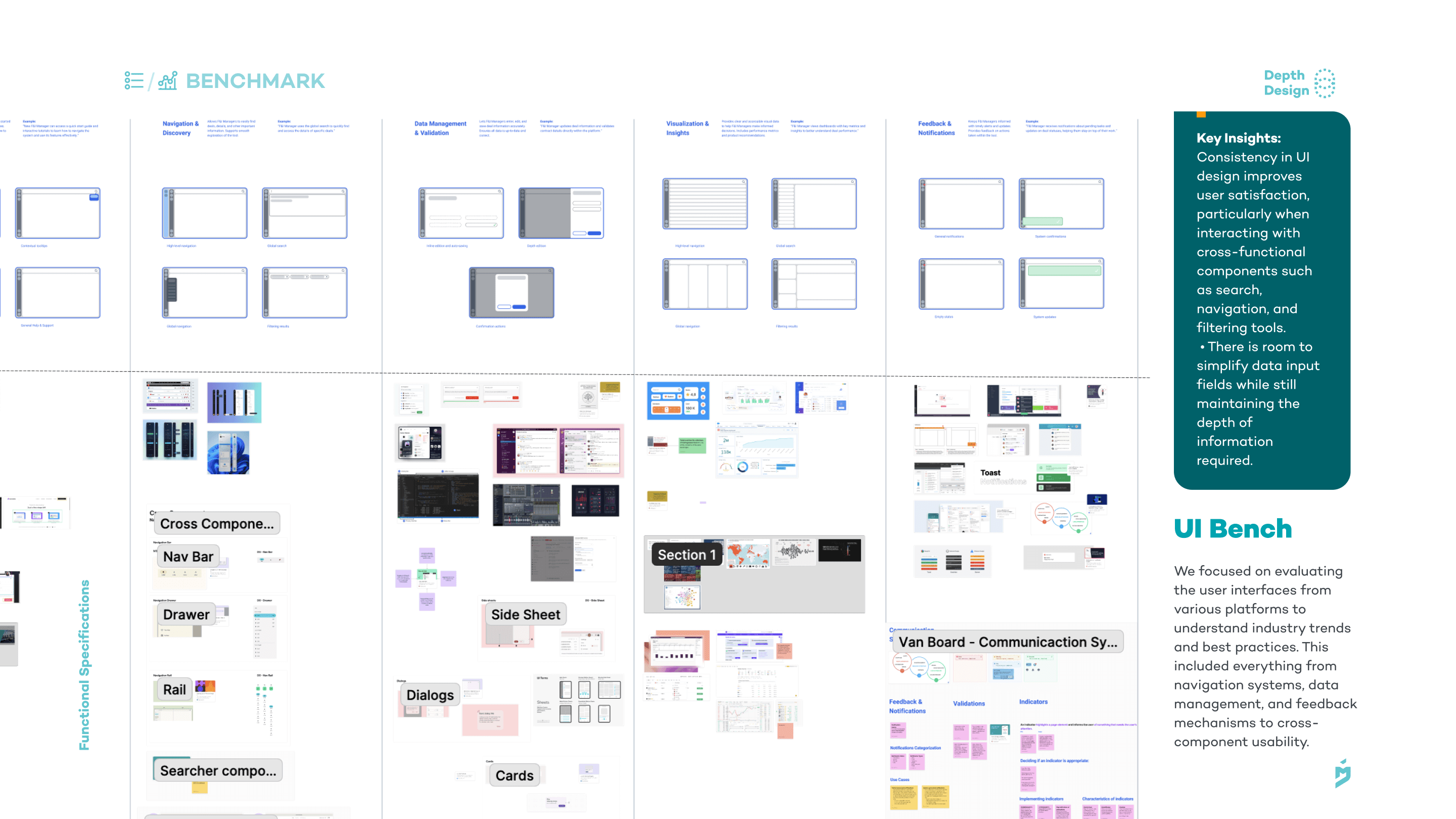Click the teal brand logo at bottom right
Image resolution: width=1456 pixels, height=819 pixels.
1342,774
